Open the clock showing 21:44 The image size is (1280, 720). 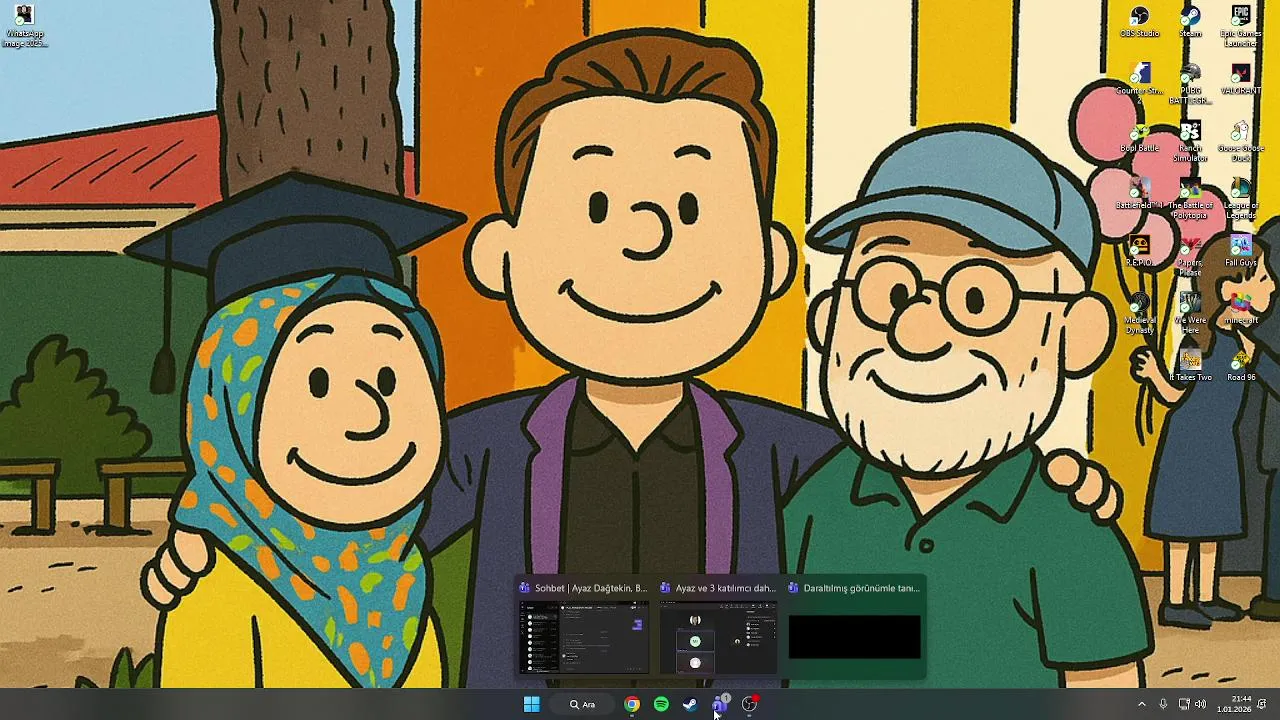coord(1236,704)
